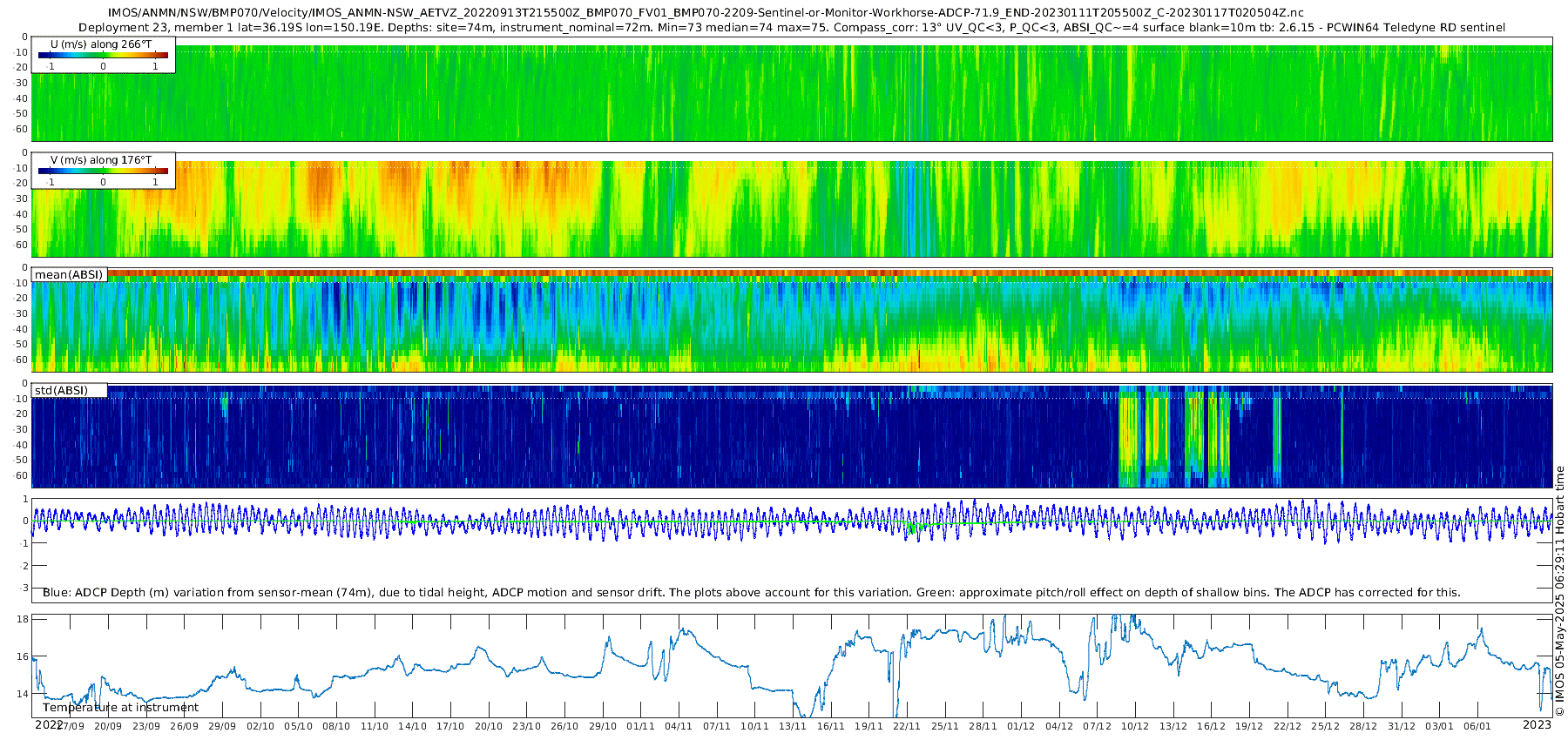Click the 2023 year label on time axis
1568x740 pixels.
tap(1537, 724)
